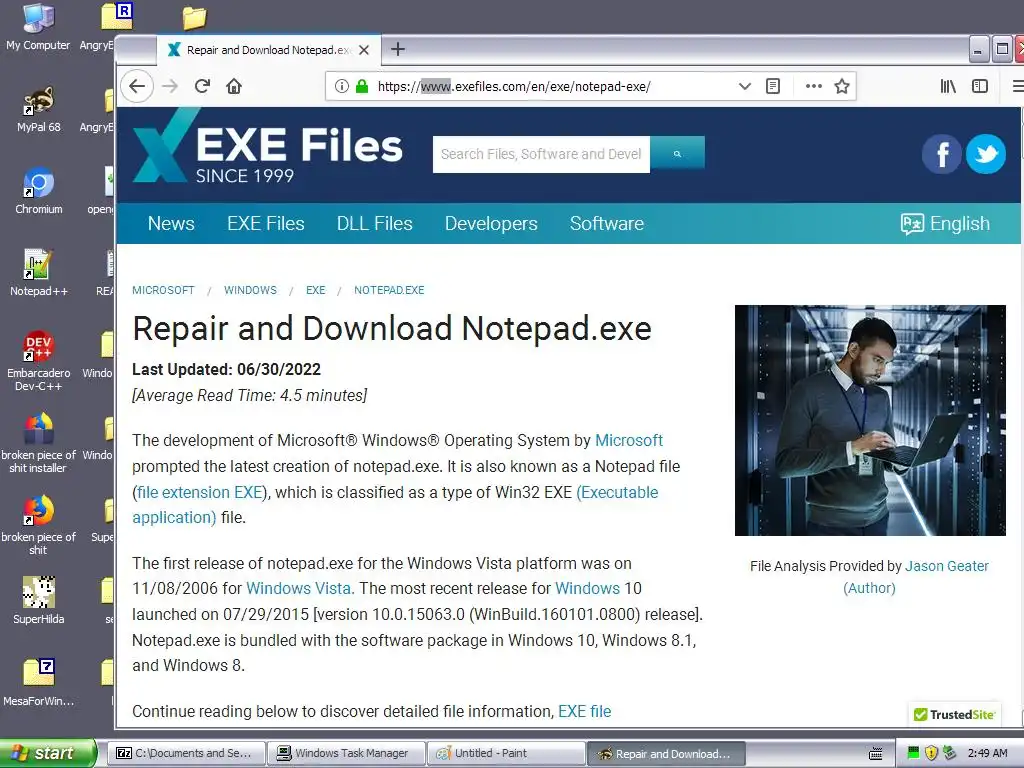
Task: Follow the Windows link before 10
Action: click(587, 588)
